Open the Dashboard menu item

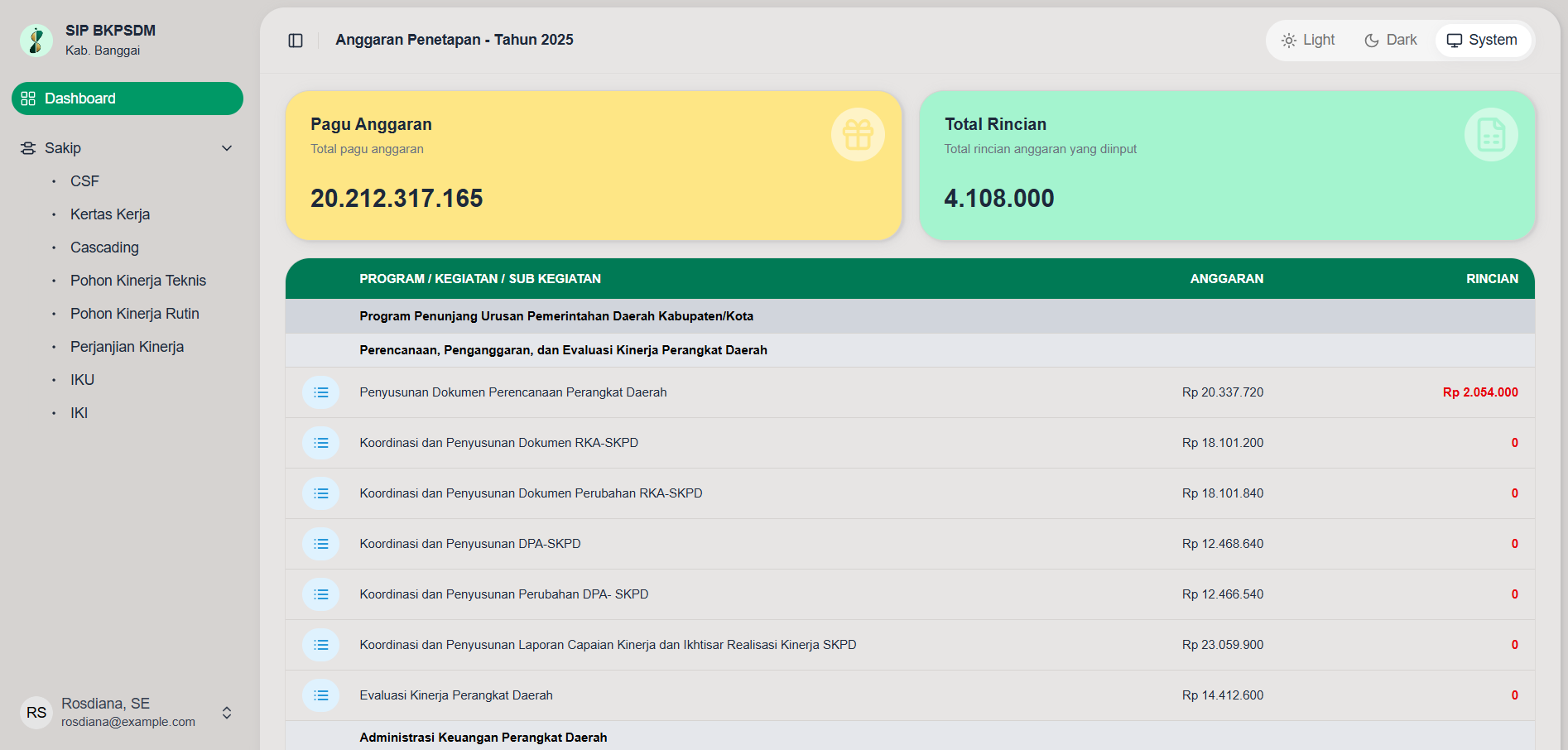pos(127,99)
